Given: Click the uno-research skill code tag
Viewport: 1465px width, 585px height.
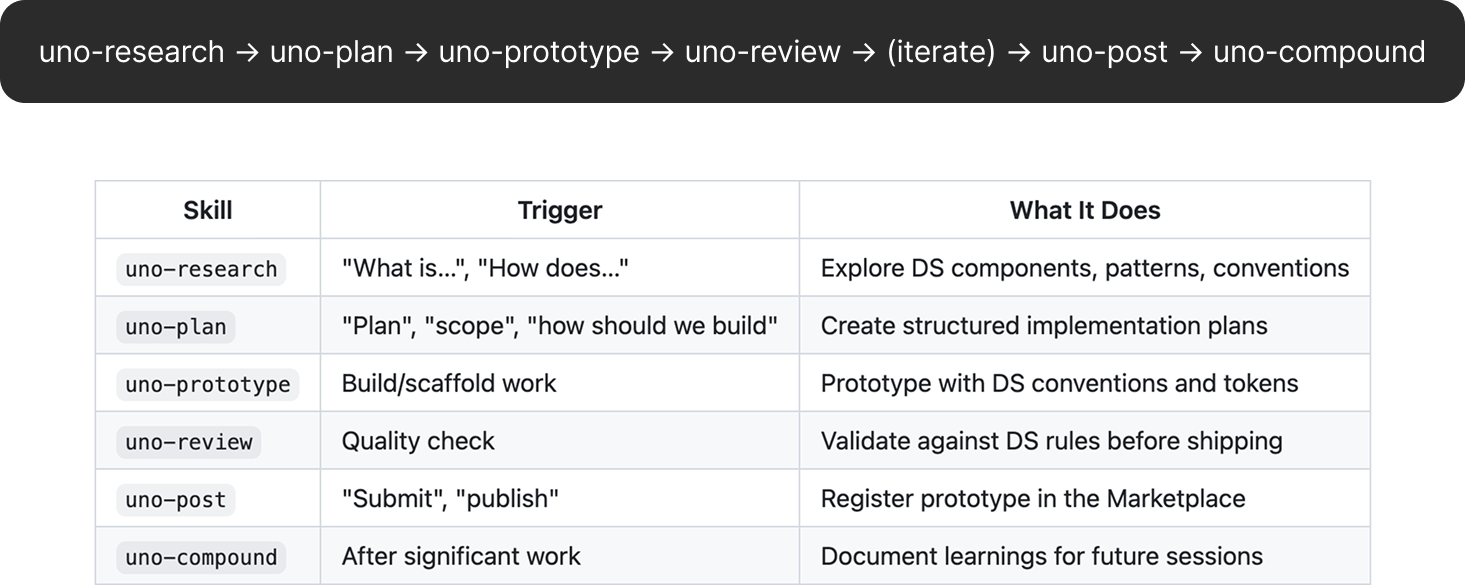Looking at the screenshot, I should point(201,269).
